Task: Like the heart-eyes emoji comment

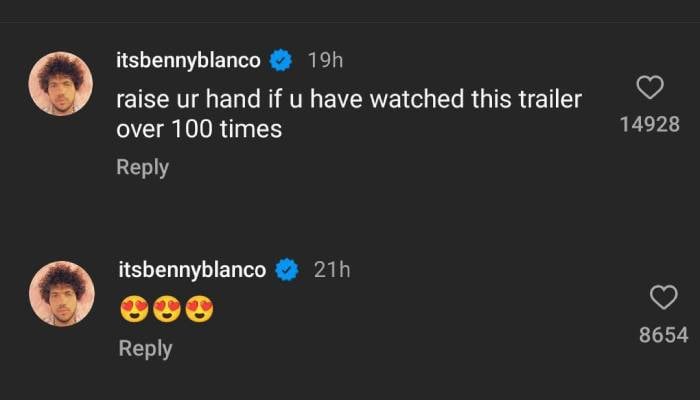Action: 663,297
